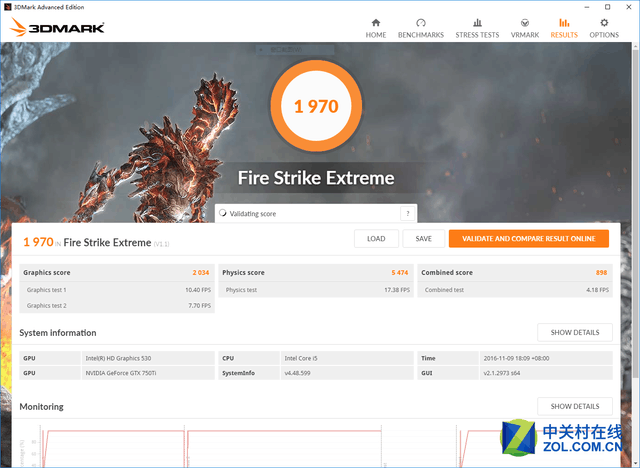Click the Physics score value 5 474
The width and height of the screenshot is (640, 468).
(x=400, y=273)
